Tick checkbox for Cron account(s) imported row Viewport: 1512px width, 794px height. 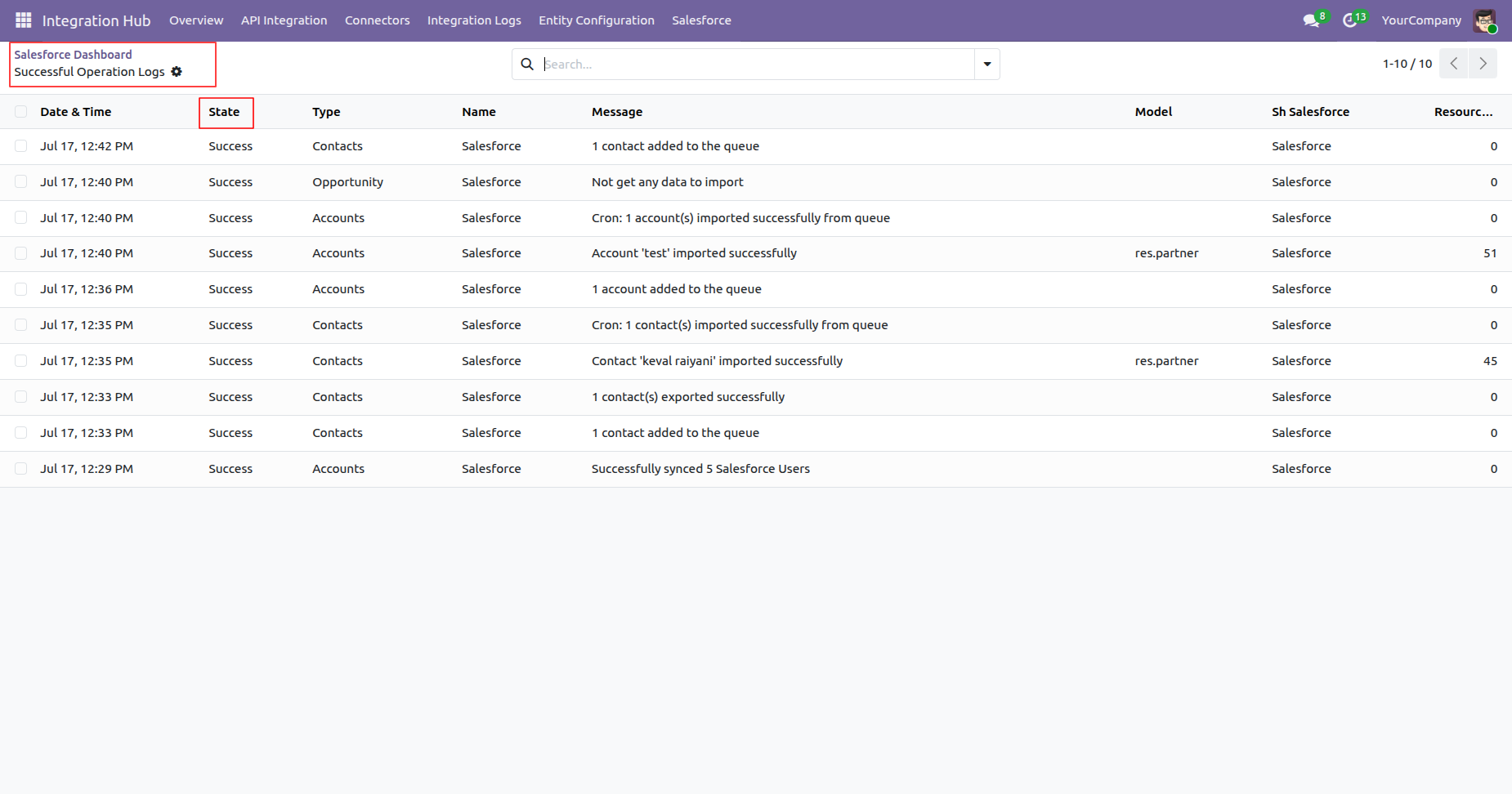(21, 218)
